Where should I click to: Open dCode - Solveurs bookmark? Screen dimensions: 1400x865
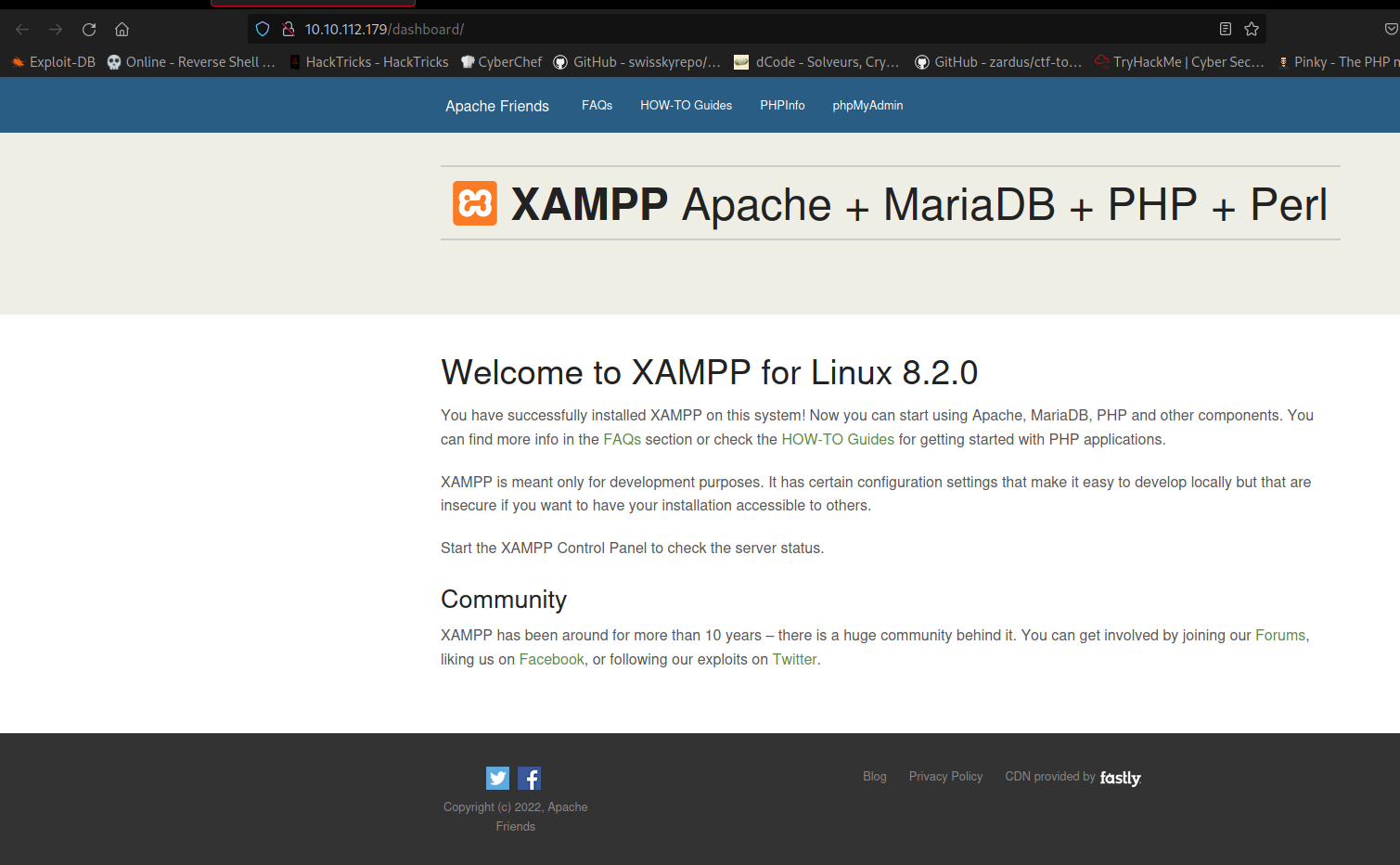816,62
